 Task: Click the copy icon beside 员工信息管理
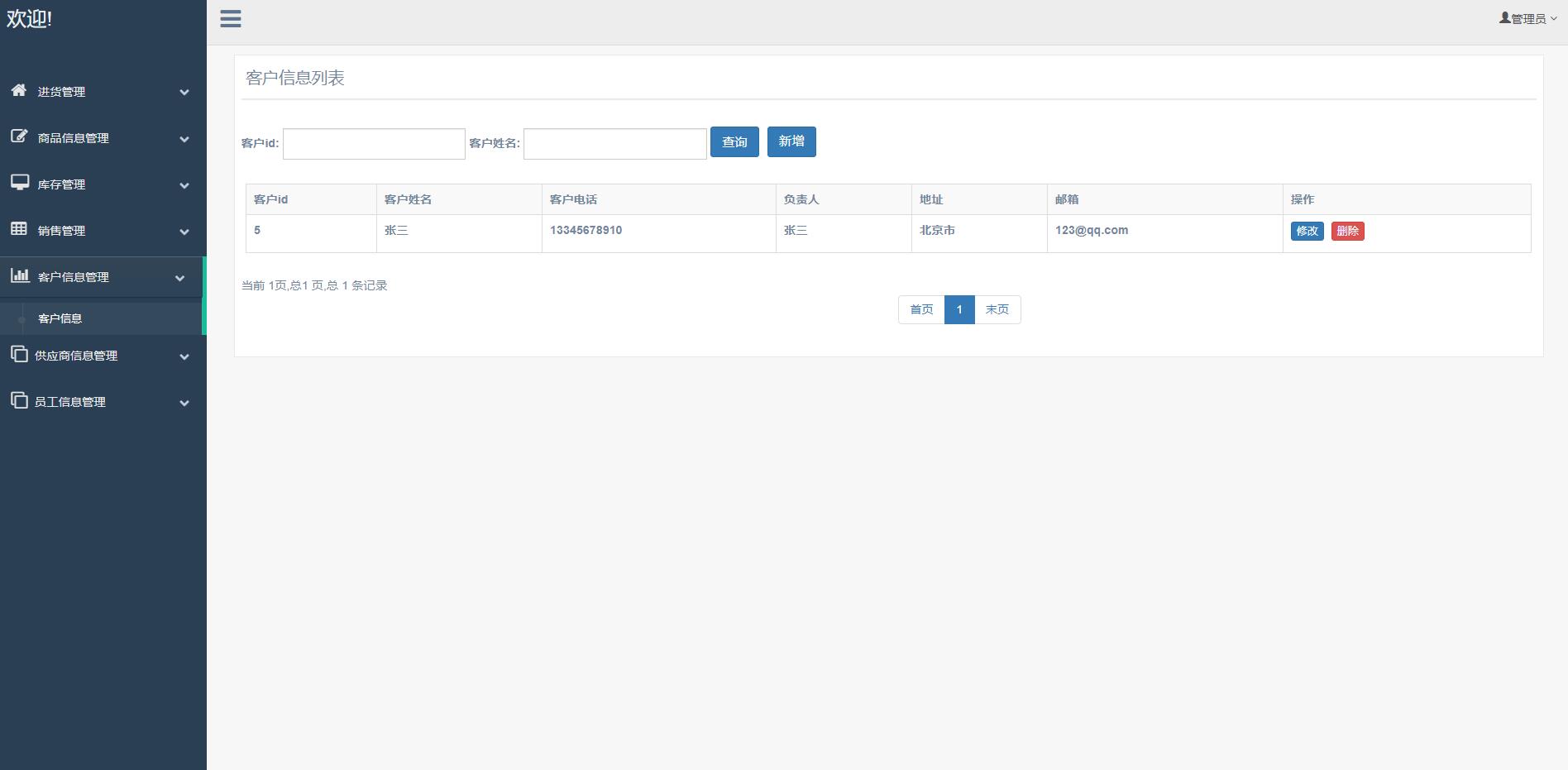19,400
